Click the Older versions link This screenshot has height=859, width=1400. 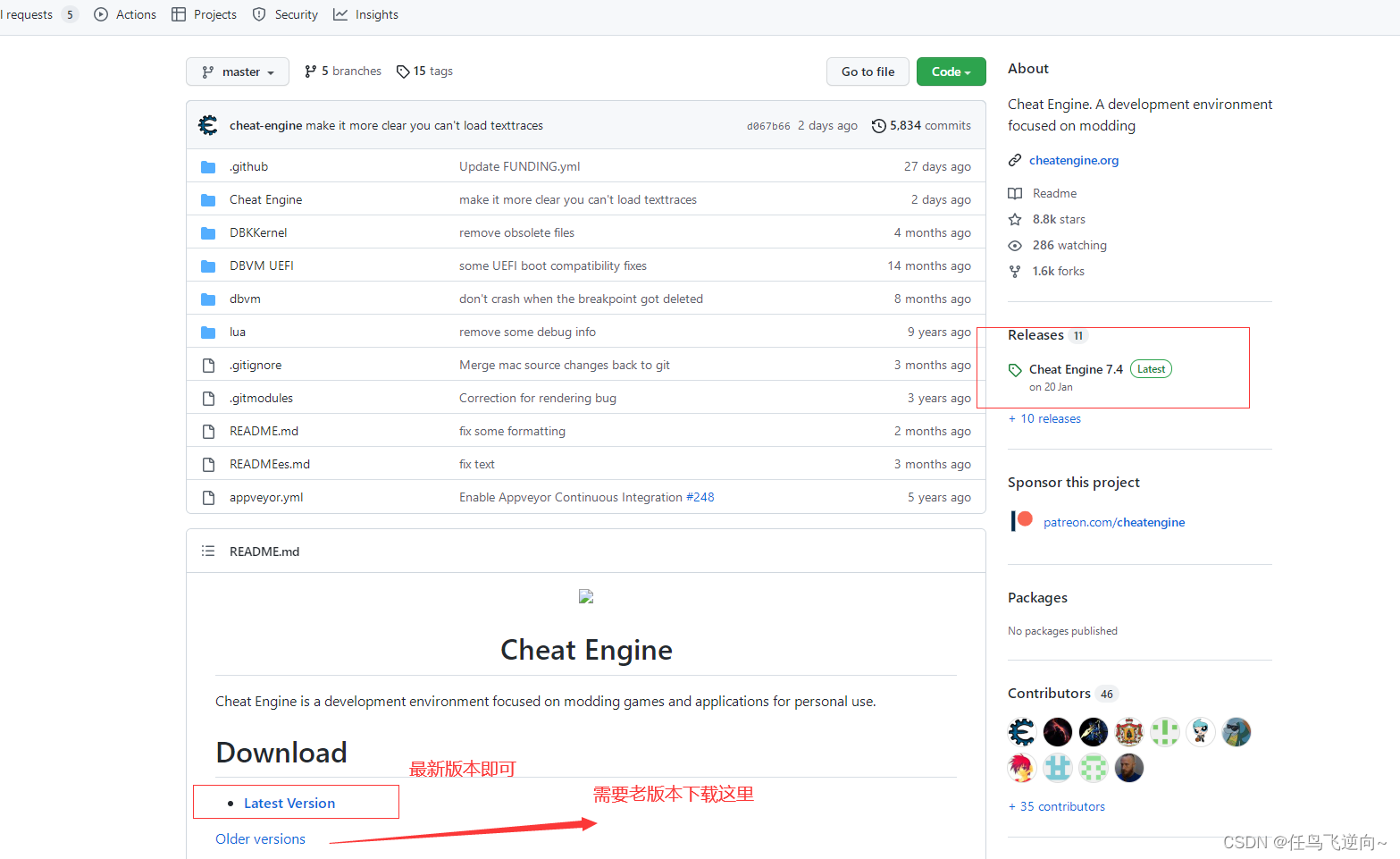260,839
